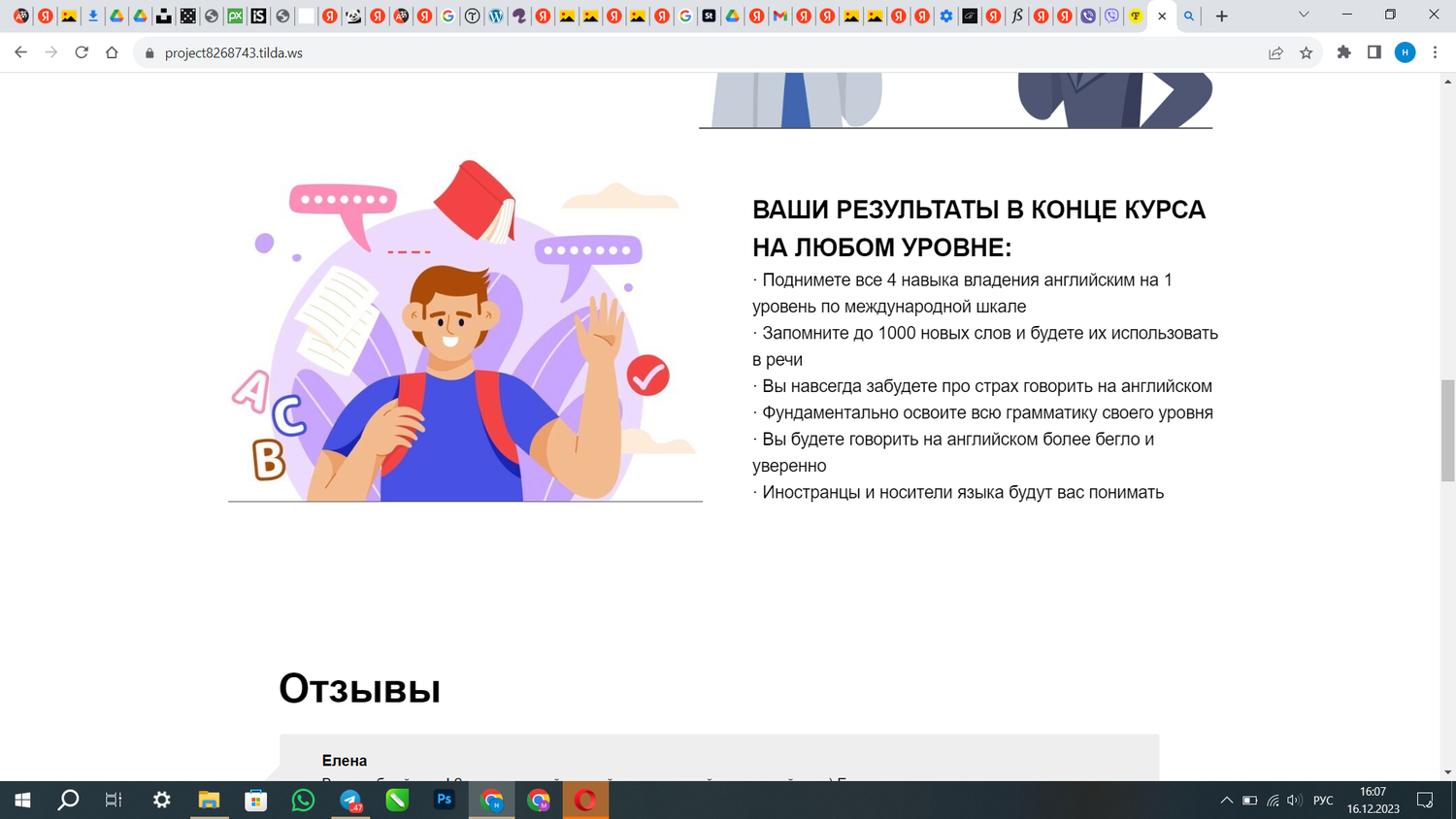Screen dimensions: 1456x819
Task: Click the forward navigation arrow
Action: pos(51,52)
